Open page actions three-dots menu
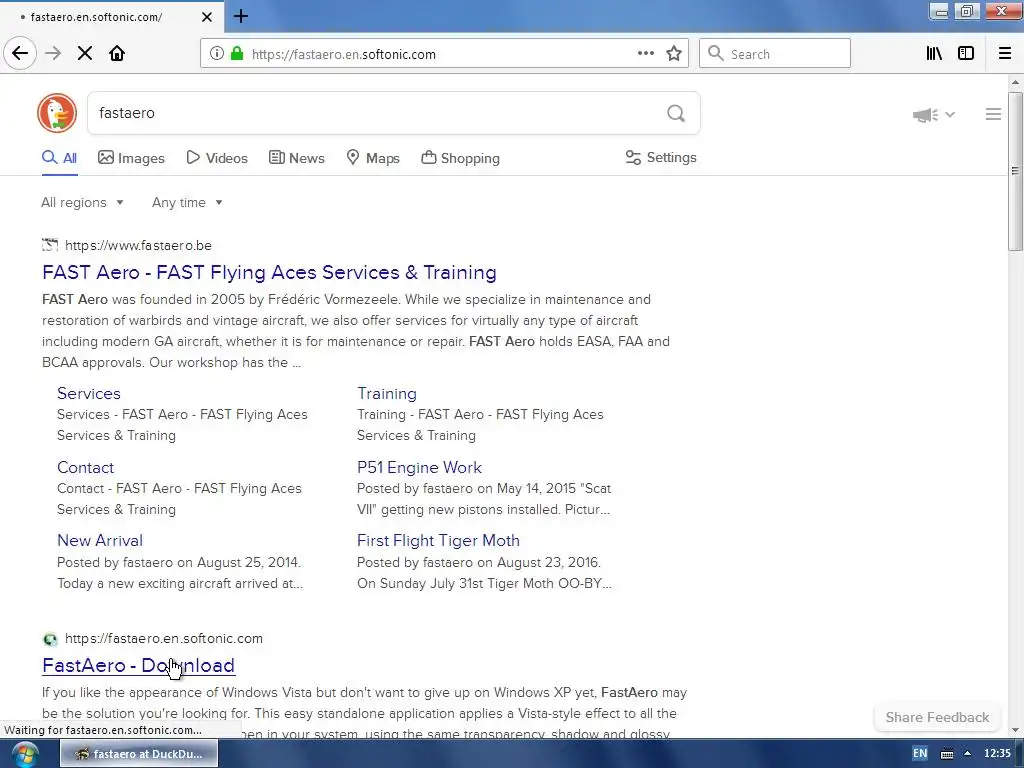The image size is (1024, 768). (x=645, y=54)
